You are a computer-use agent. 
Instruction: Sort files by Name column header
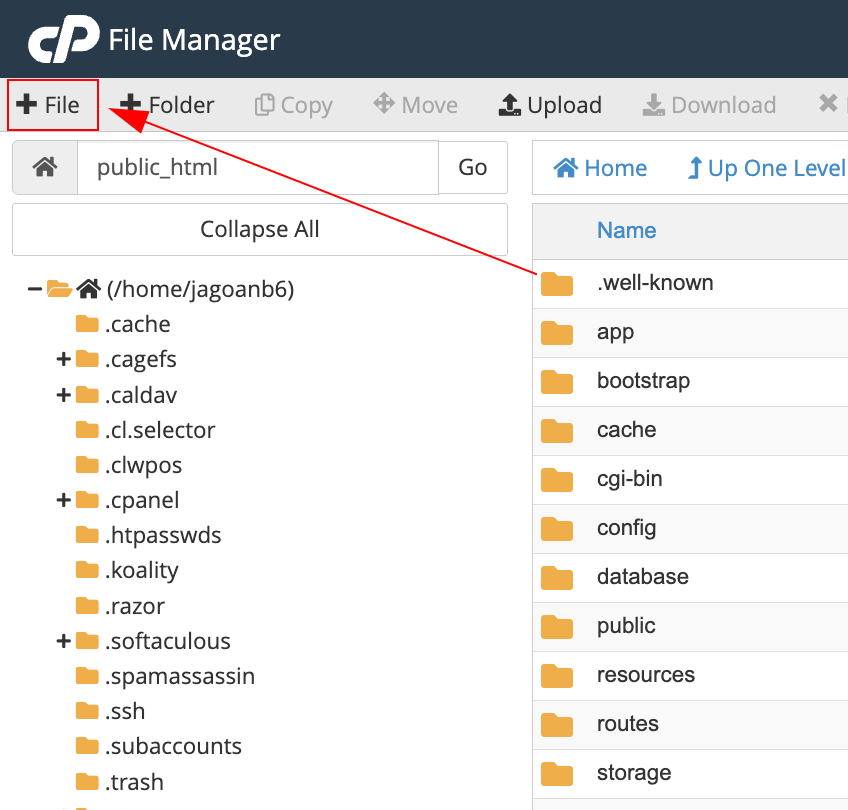pos(626,230)
